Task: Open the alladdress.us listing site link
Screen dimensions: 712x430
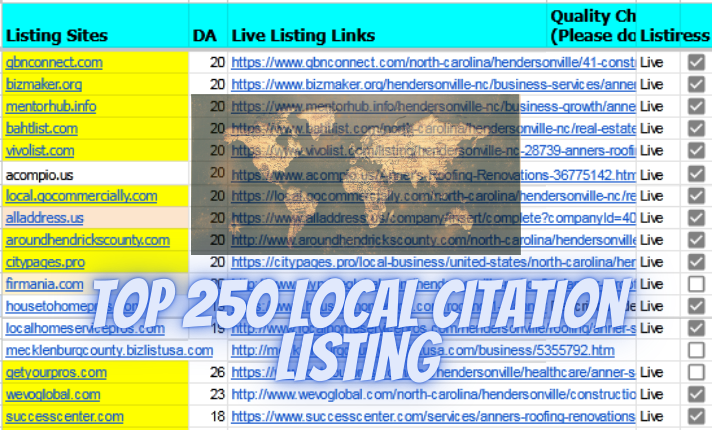Action: [x=44, y=218]
